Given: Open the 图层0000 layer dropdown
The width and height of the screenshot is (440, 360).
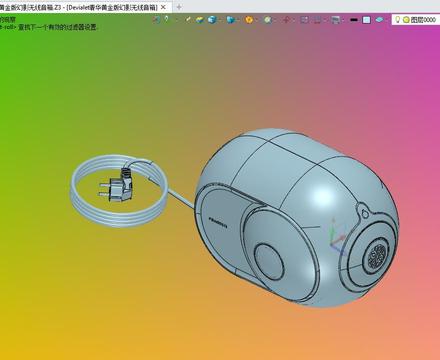Looking at the screenshot, I should coord(416,20).
